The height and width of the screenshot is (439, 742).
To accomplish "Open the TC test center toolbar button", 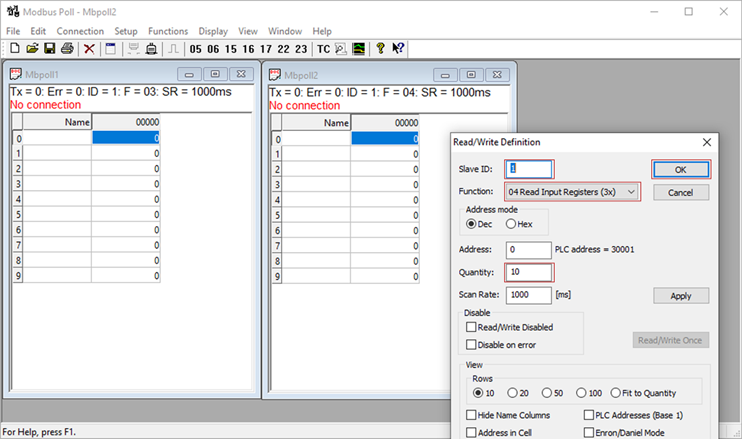I will pyautogui.click(x=324, y=49).
